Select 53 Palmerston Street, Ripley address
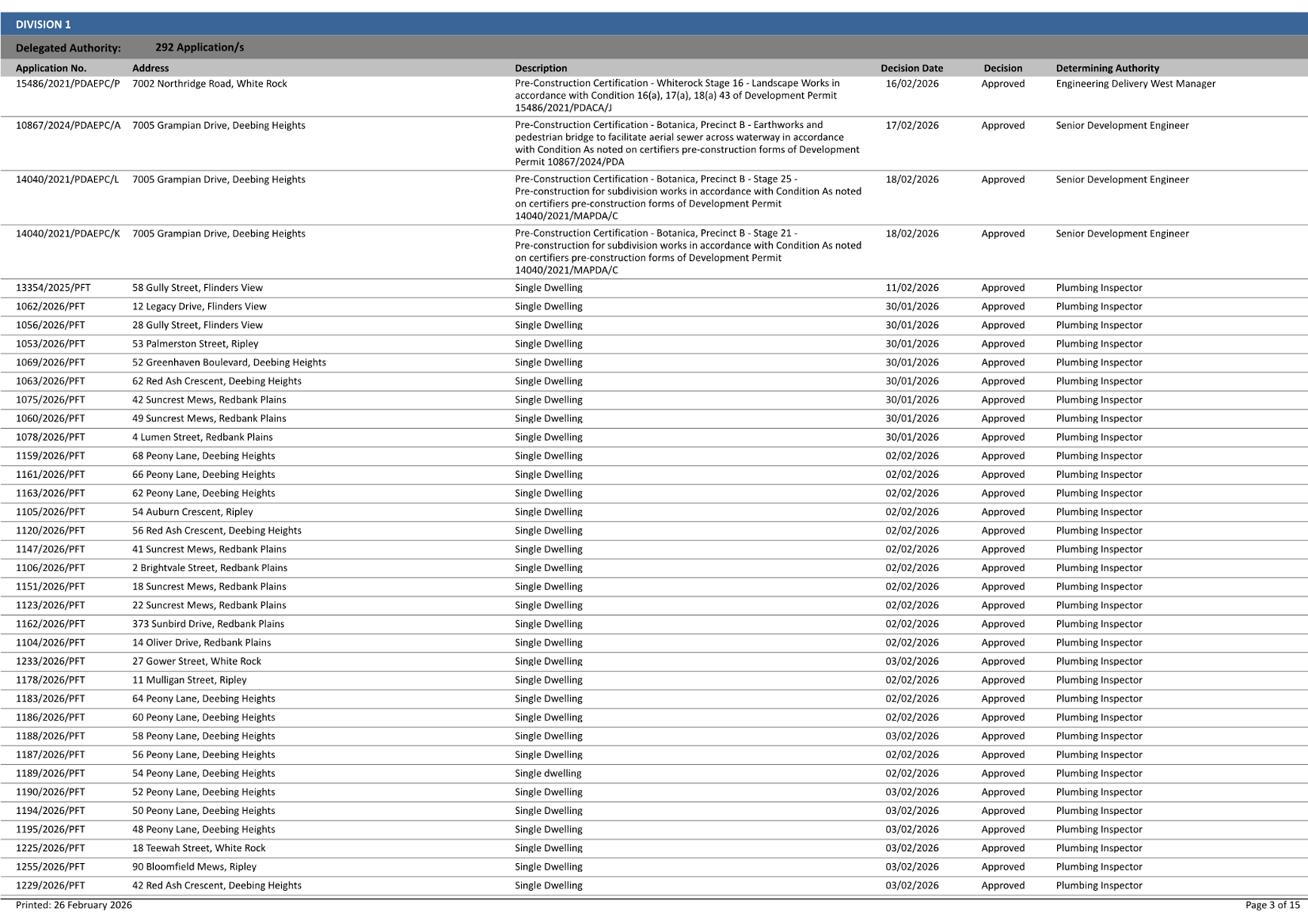The image size is (1308, 924). point(195,344)
